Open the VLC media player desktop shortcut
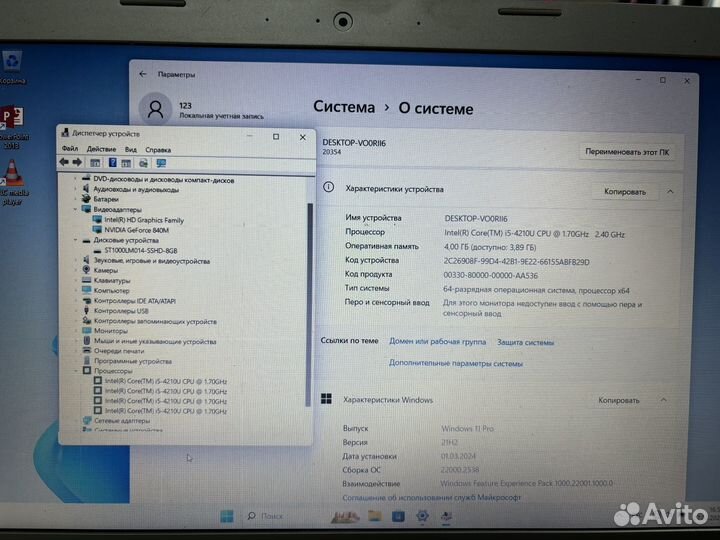This screenshot has width=720, height=540. click(x=13, y=182)
